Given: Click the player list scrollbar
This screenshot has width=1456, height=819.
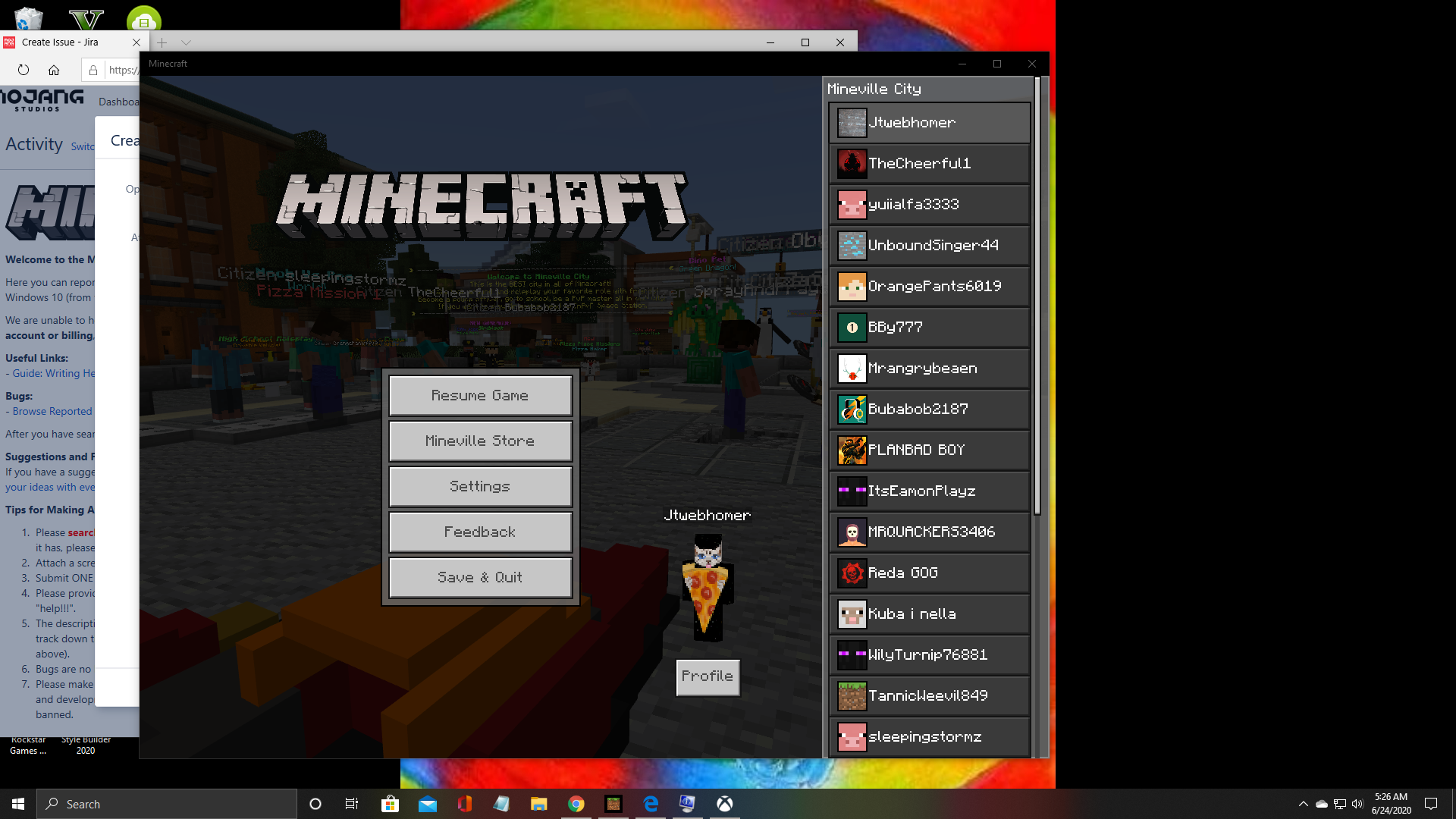Looking at the screenshot, I should (x=1037, y=296).
